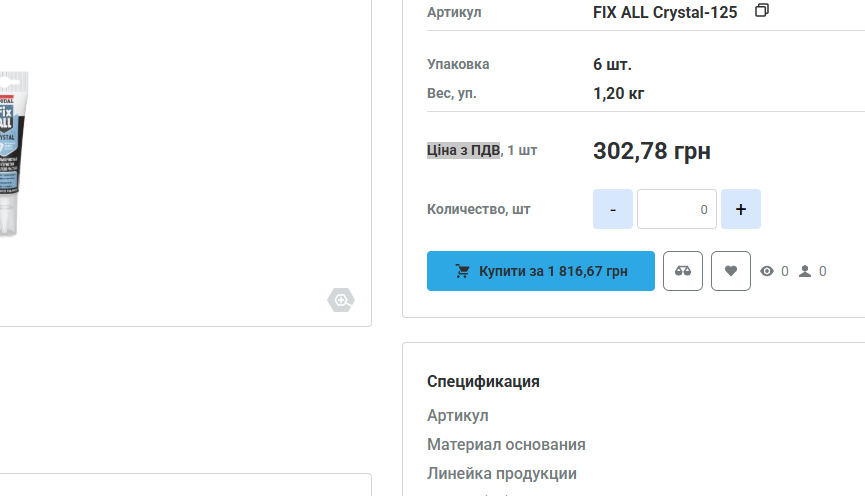865x496 pixels.
Task: Increase quantity with plus button
Action: [741, 209]
